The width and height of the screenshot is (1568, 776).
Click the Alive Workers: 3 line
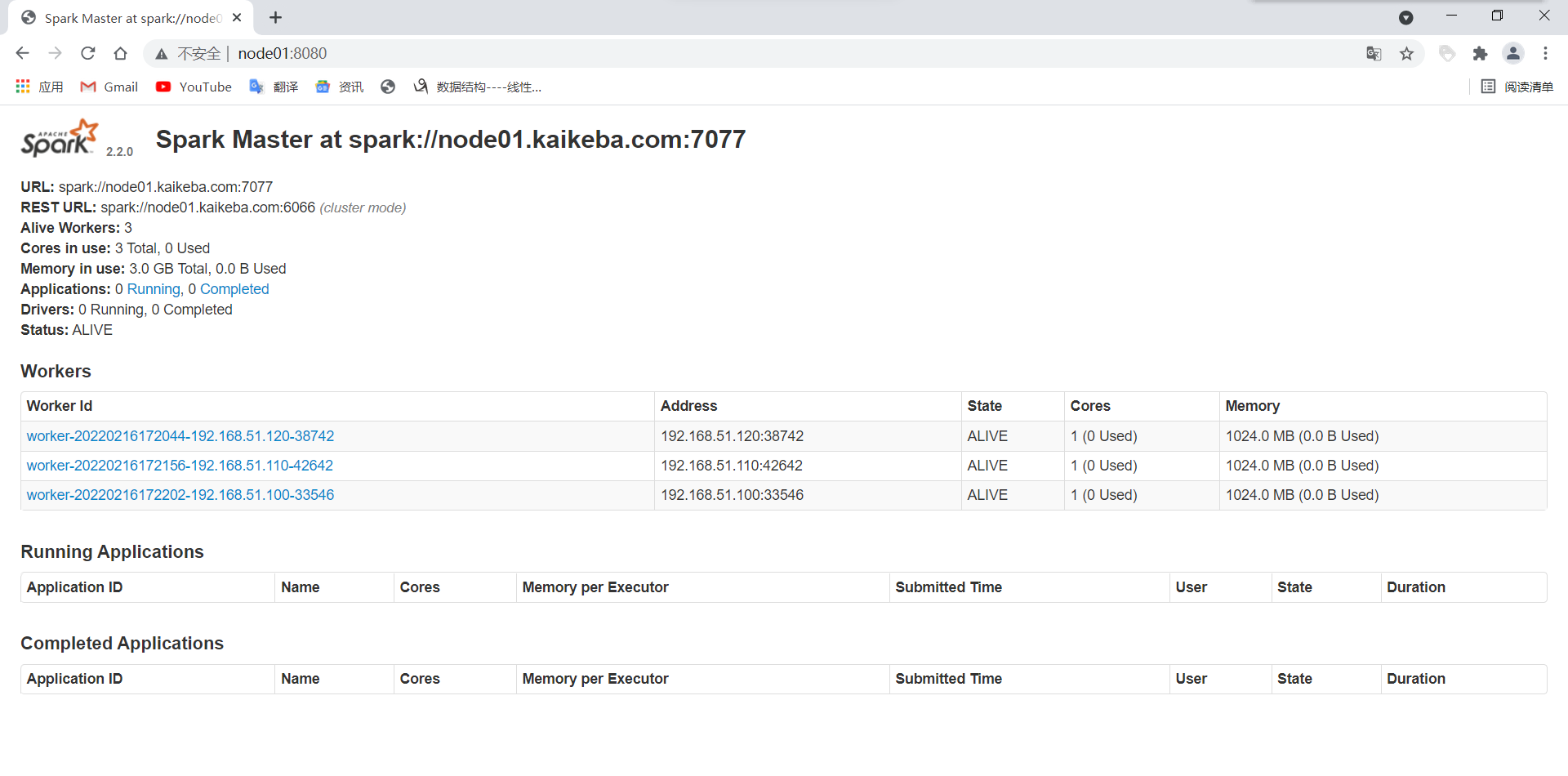[76, 228]
